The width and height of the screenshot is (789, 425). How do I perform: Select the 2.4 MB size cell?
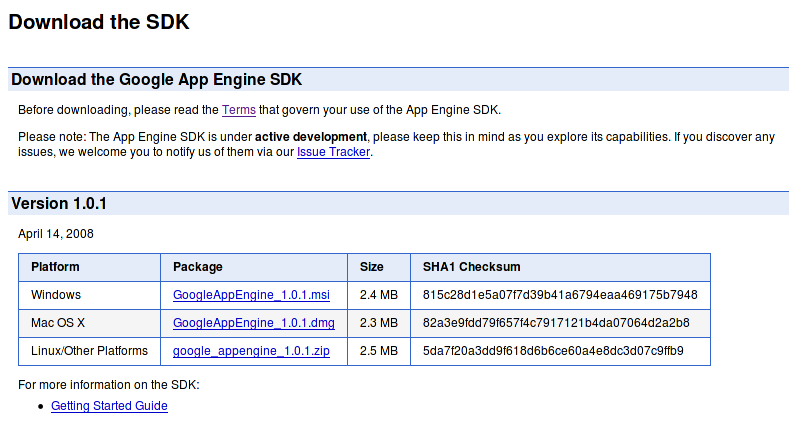[x=378, y=295]
